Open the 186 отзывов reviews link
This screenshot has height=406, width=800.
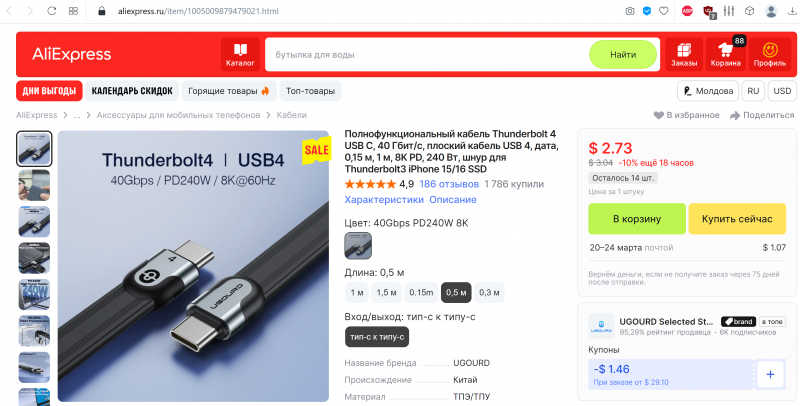[449, 184]
